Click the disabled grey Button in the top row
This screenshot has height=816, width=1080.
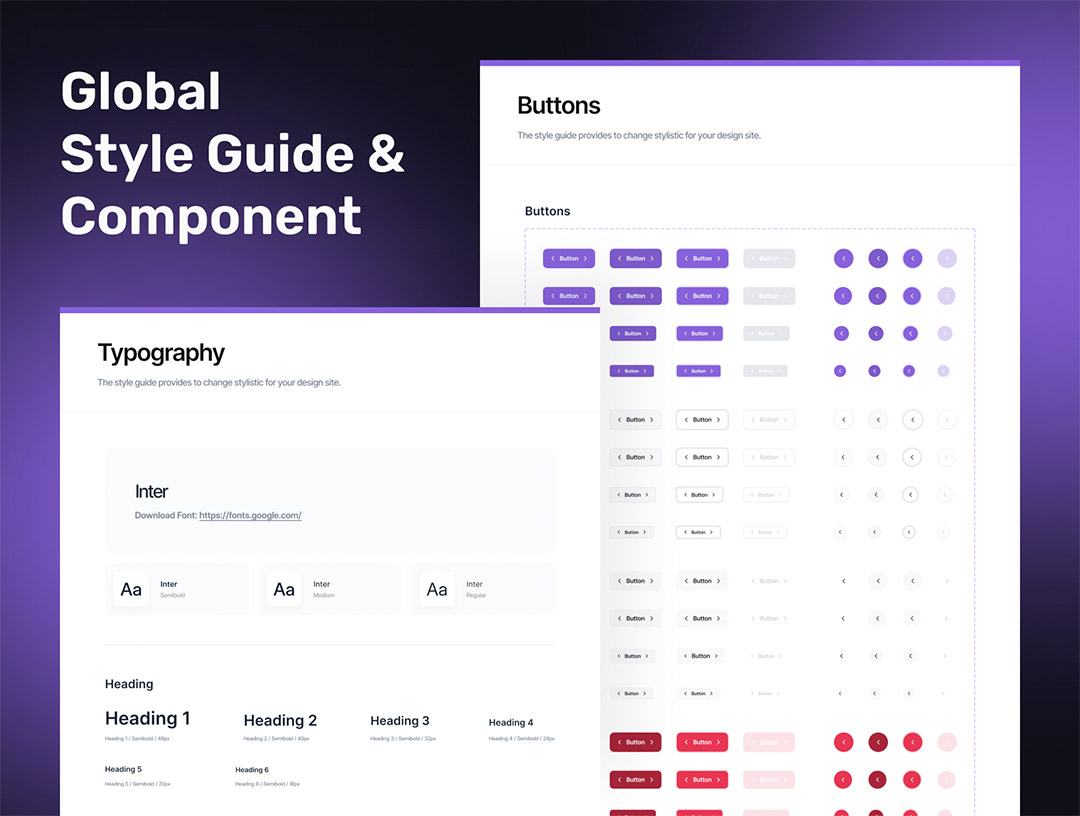tap(768, 258)
